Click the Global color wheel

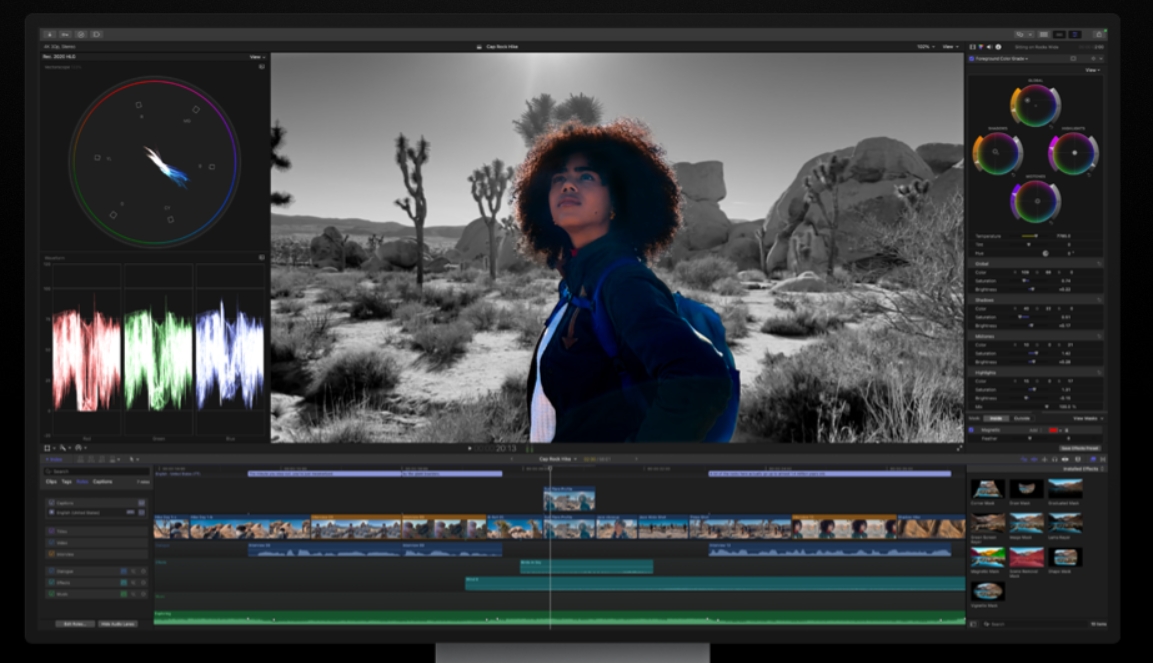(1035, 105)
